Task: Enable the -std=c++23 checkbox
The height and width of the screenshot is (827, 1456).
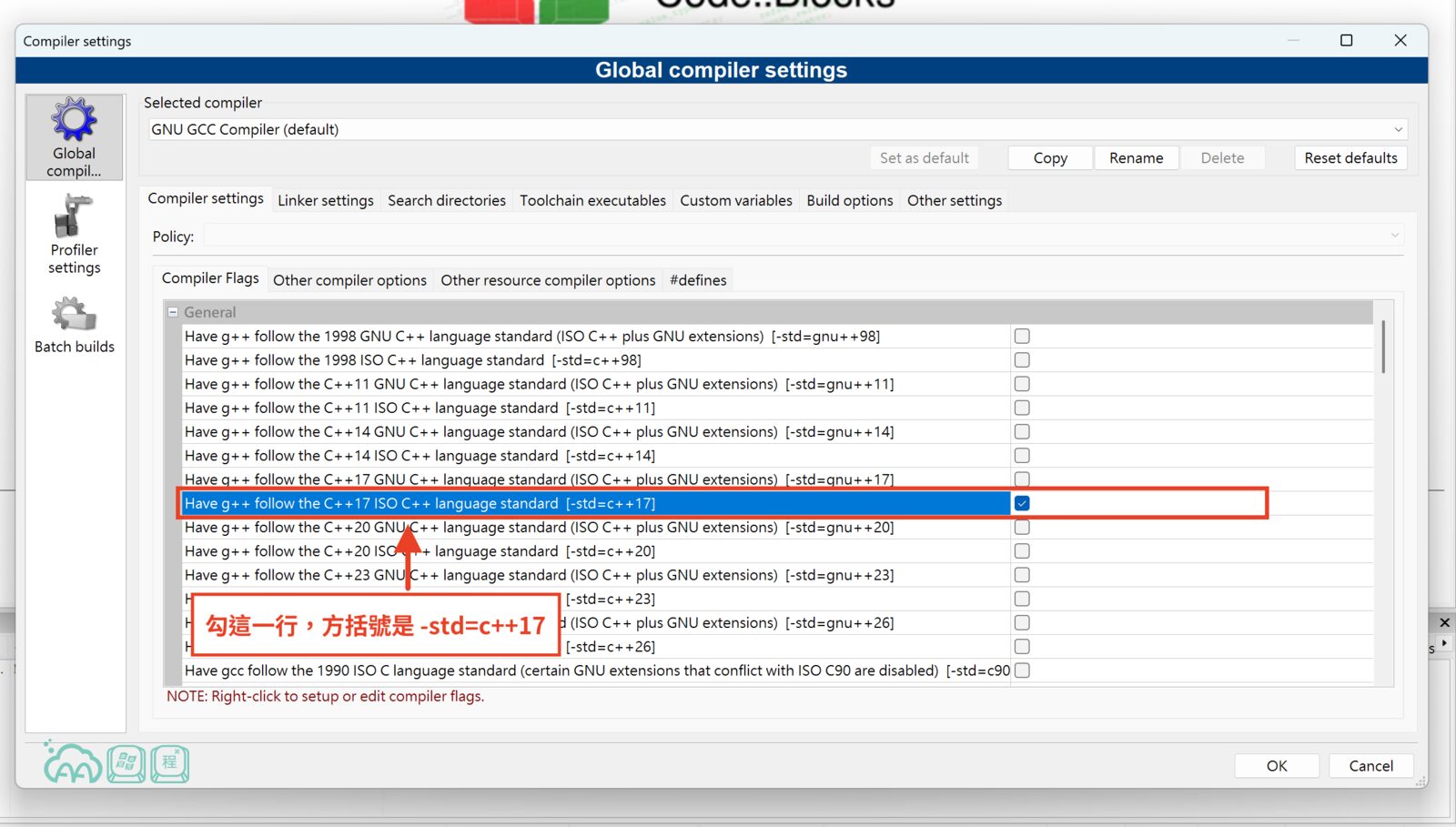Action: [1022, 599]
